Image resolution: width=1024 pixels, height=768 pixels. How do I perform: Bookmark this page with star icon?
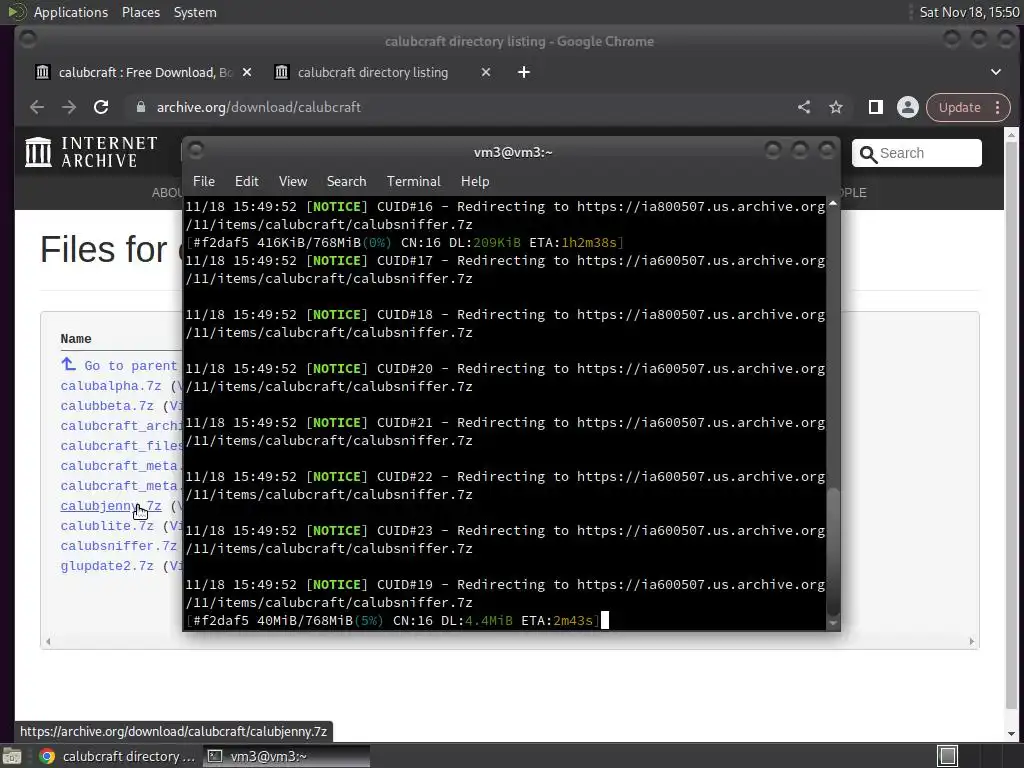coord(836,107)
